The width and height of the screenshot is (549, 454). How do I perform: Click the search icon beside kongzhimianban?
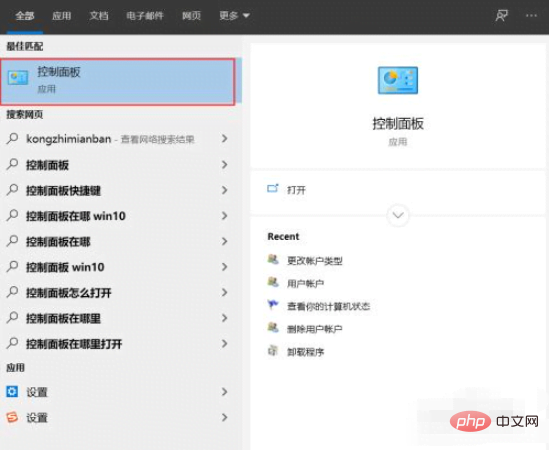pyautogui.click(x=12, y=139)
